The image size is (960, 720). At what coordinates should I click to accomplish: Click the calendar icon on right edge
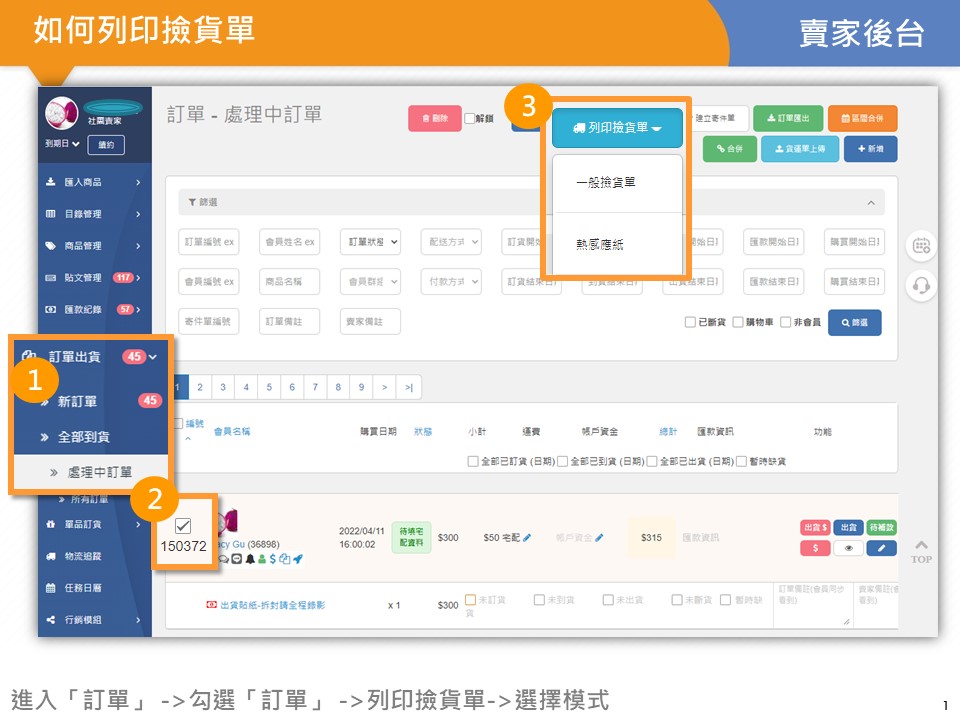(921, 245)
